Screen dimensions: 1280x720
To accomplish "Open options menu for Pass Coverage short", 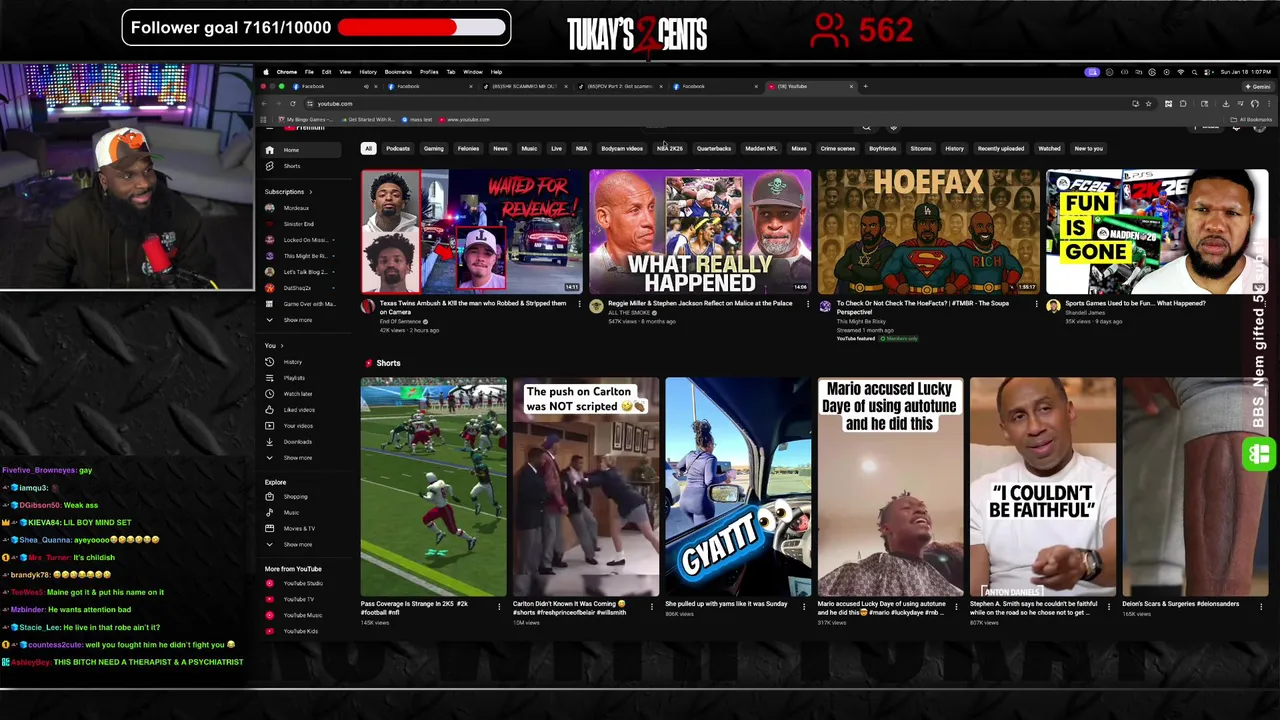I will coord(500,605).
